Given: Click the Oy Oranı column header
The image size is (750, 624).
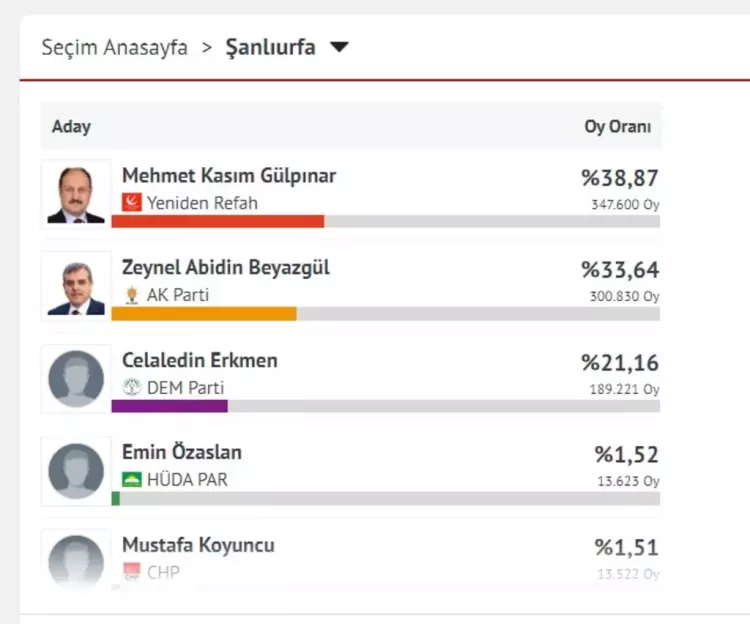Looking at the screenshot, I should (x=617, y=127).
